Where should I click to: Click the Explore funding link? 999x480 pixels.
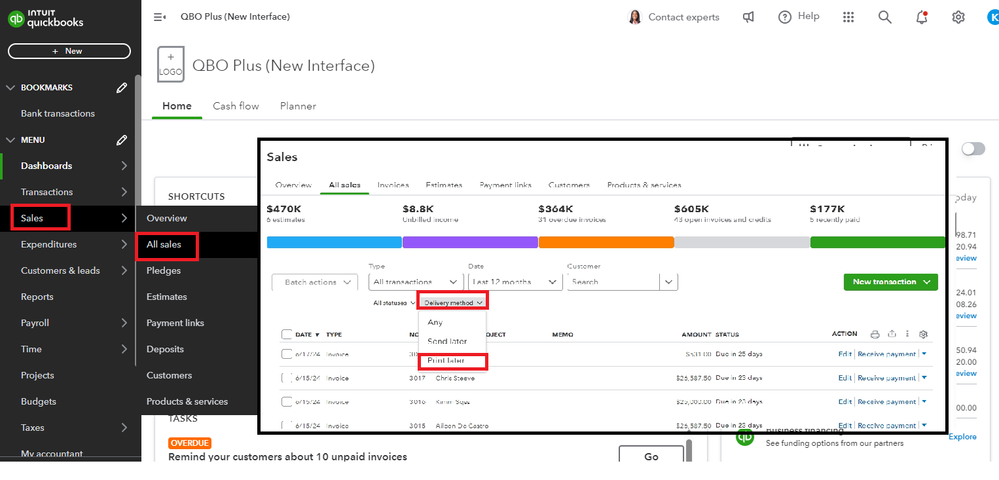962,437
